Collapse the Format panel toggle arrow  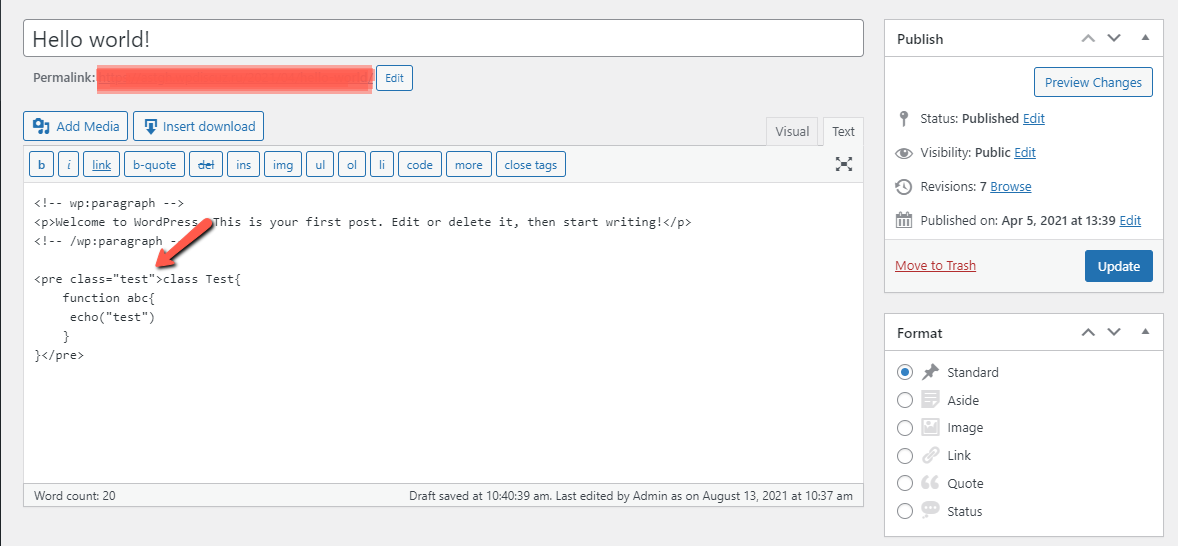pyautogui.click(x=1145, y=332)
